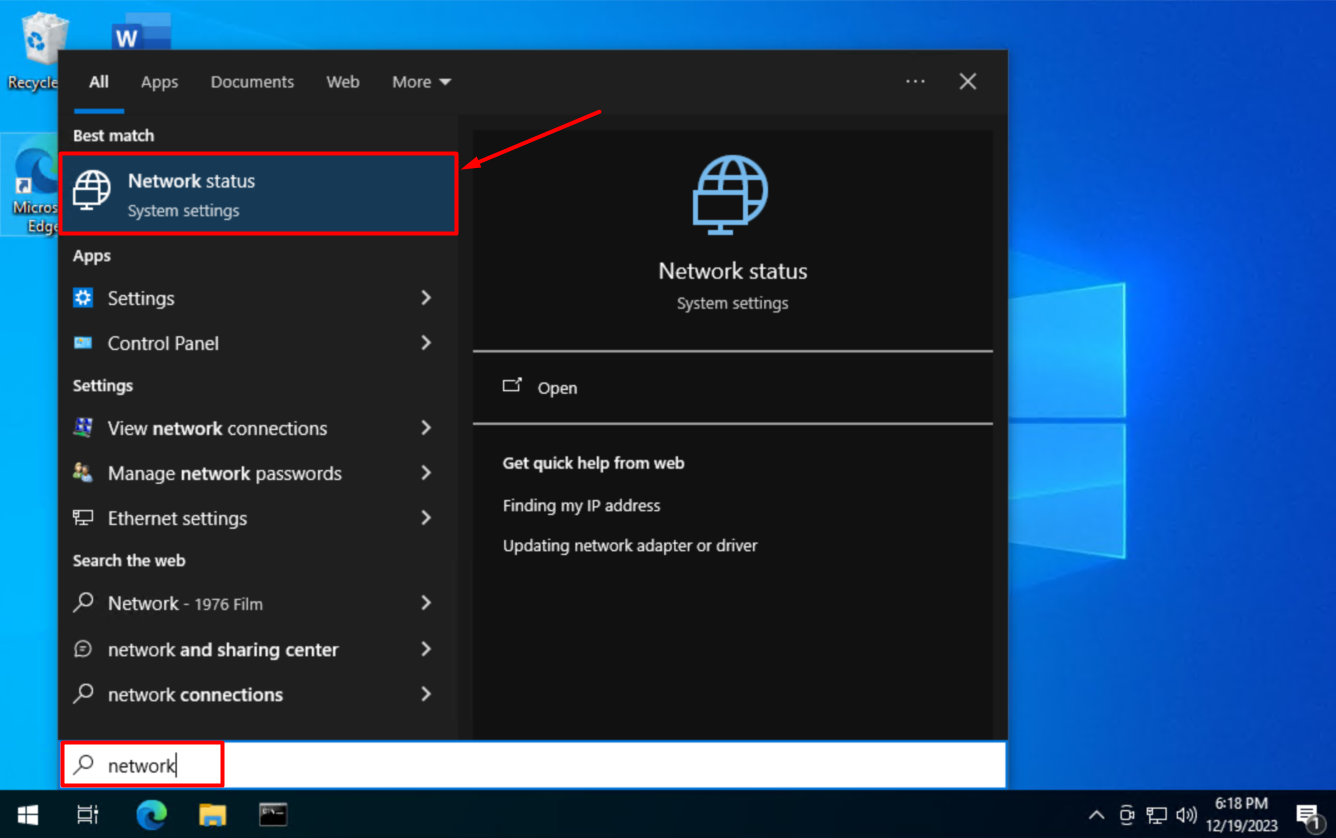This screenshot has width=1336, height=838.
Task: Click the Get quick help from web heading
Action: tap(593, 463)
